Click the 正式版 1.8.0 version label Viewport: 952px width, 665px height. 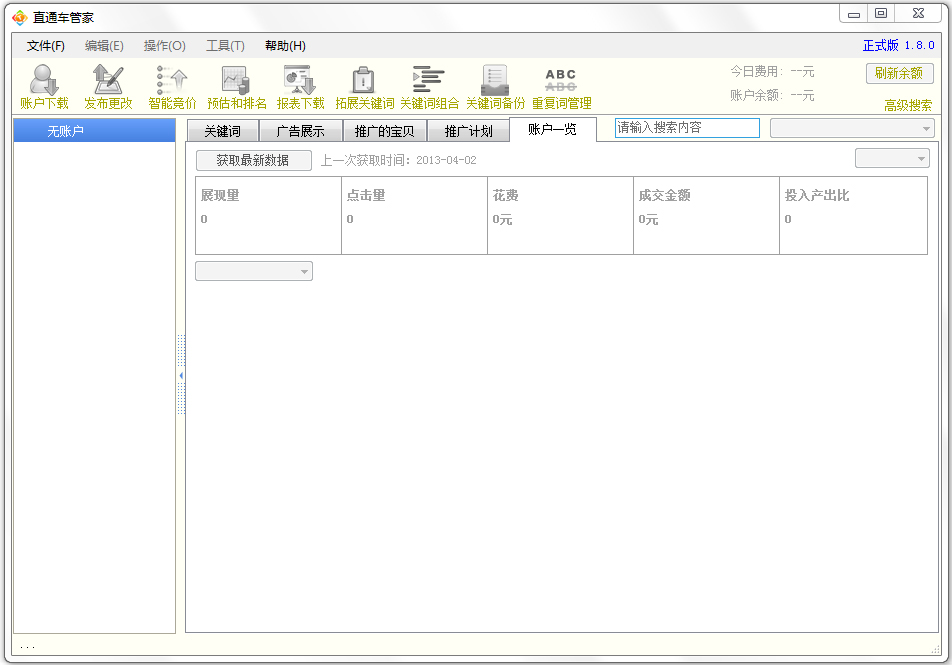(899, 46)
